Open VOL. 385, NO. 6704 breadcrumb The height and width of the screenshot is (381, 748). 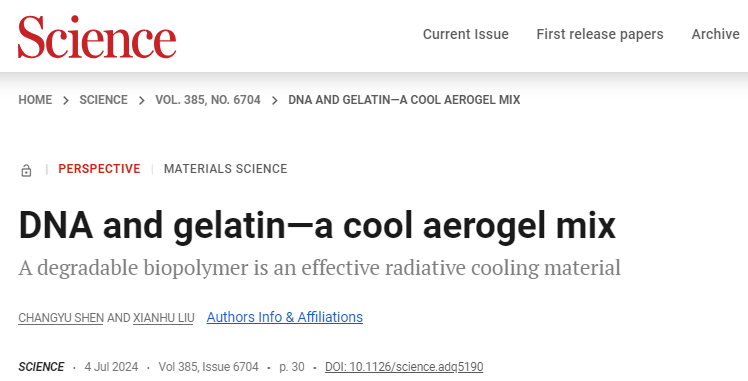coord(208,100)
